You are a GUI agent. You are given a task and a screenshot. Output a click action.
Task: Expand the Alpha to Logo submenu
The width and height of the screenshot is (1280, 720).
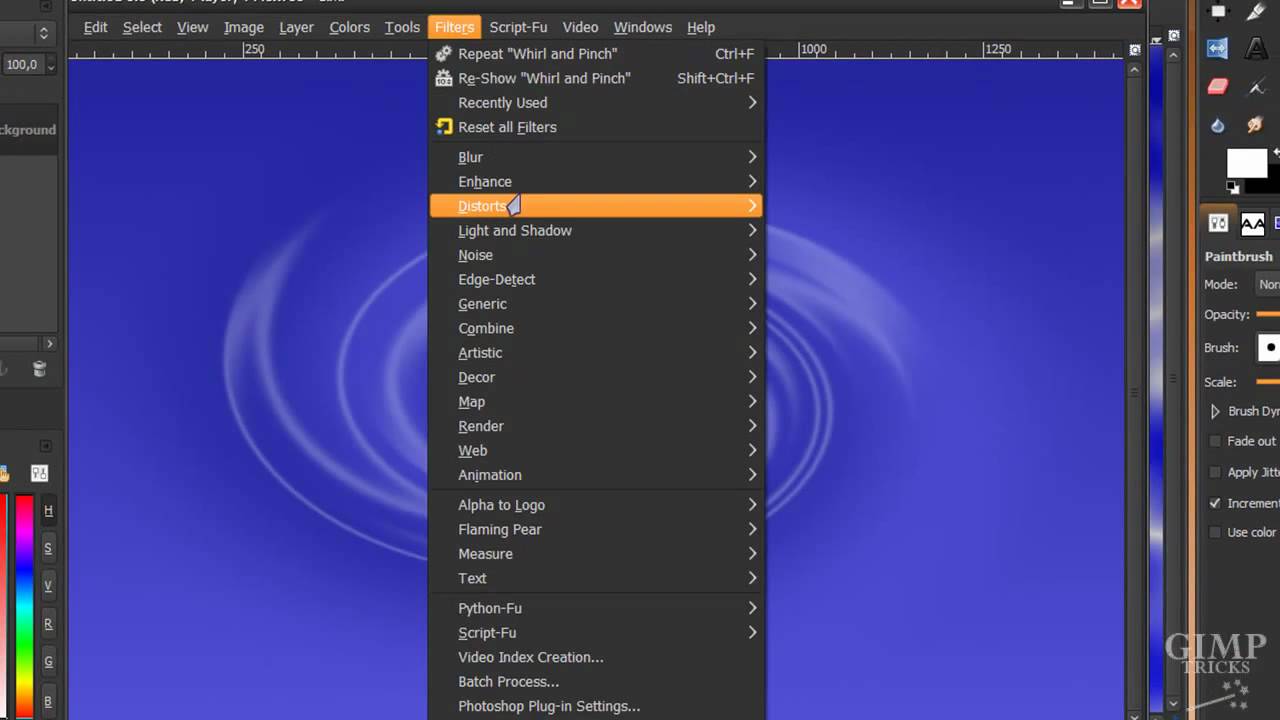[x=596, y=505]
